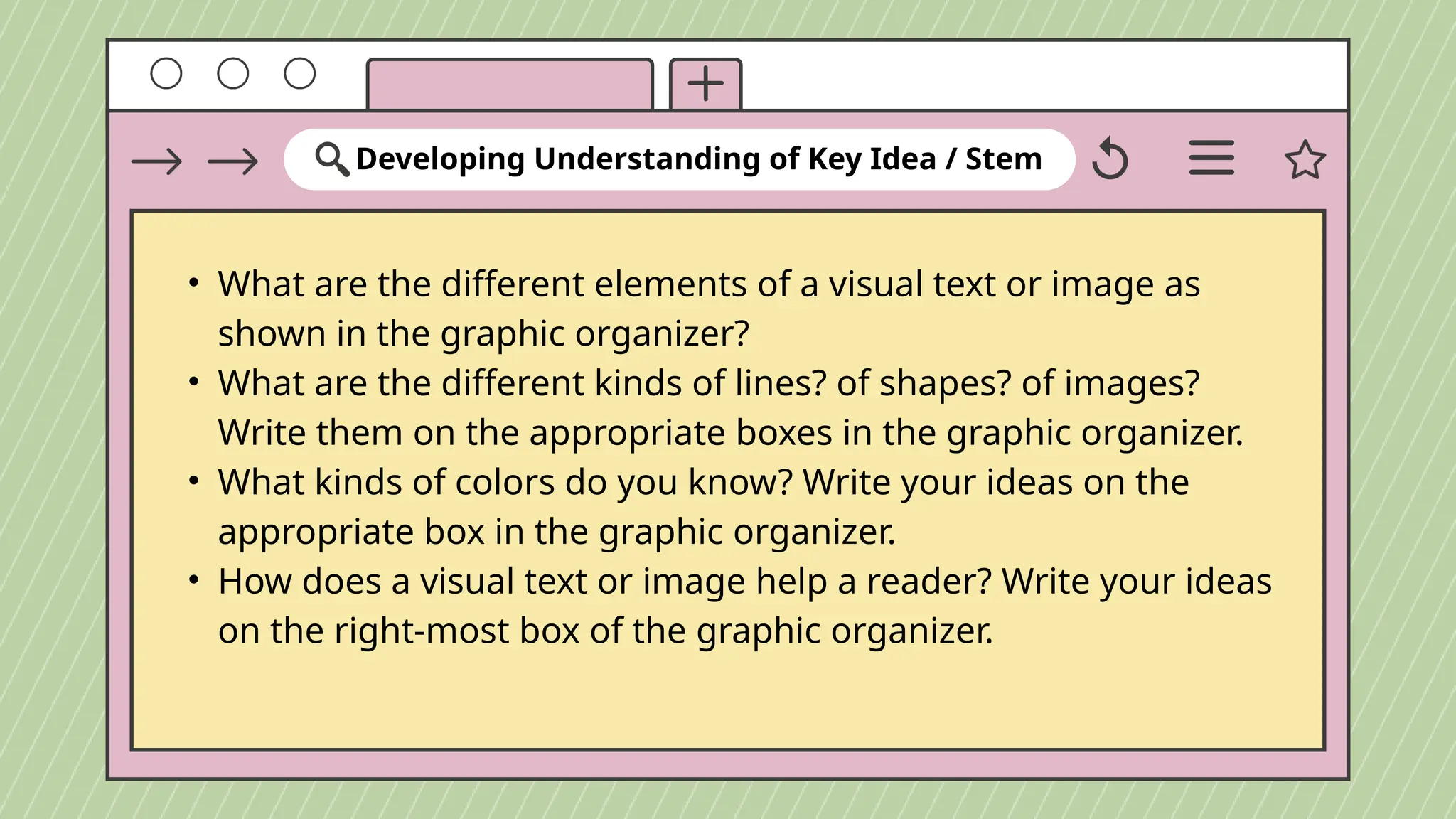Click the third circle window control
1456x819 pixels.
click(299, 73)
